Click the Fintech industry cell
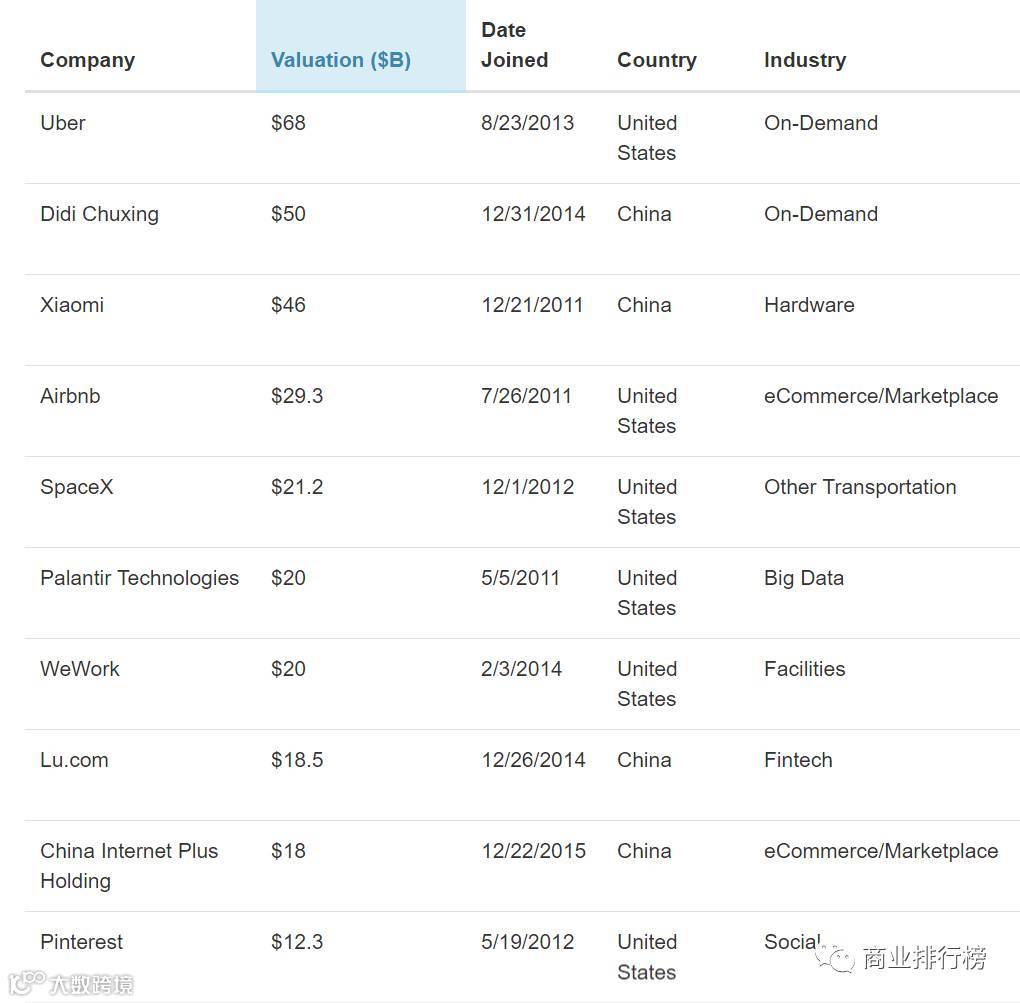1020x1003 pixels. pyautogui.click(x=798, y=760)
